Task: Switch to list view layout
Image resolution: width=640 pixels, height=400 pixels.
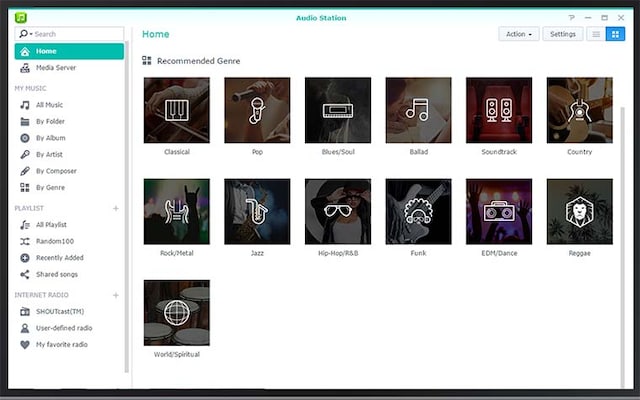Action: point(597,34)
